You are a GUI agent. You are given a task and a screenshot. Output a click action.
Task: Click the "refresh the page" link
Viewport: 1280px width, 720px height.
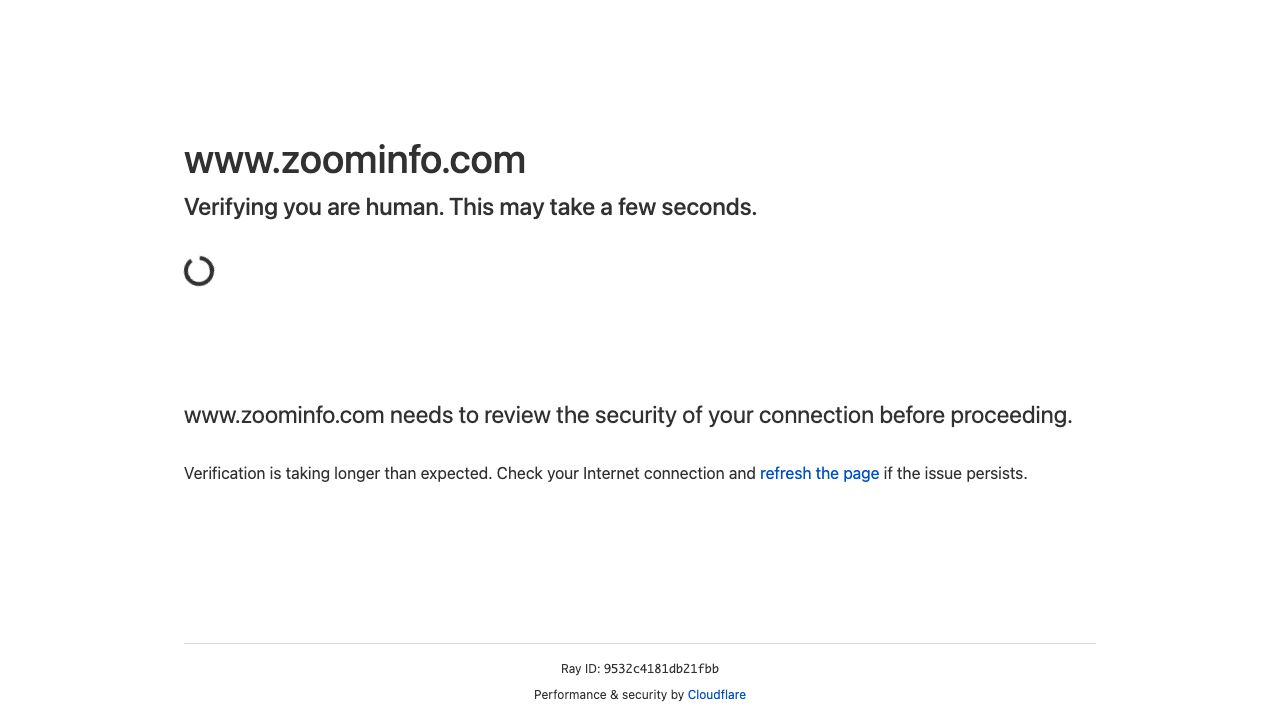pyautogui.click(x=819, y=474)
